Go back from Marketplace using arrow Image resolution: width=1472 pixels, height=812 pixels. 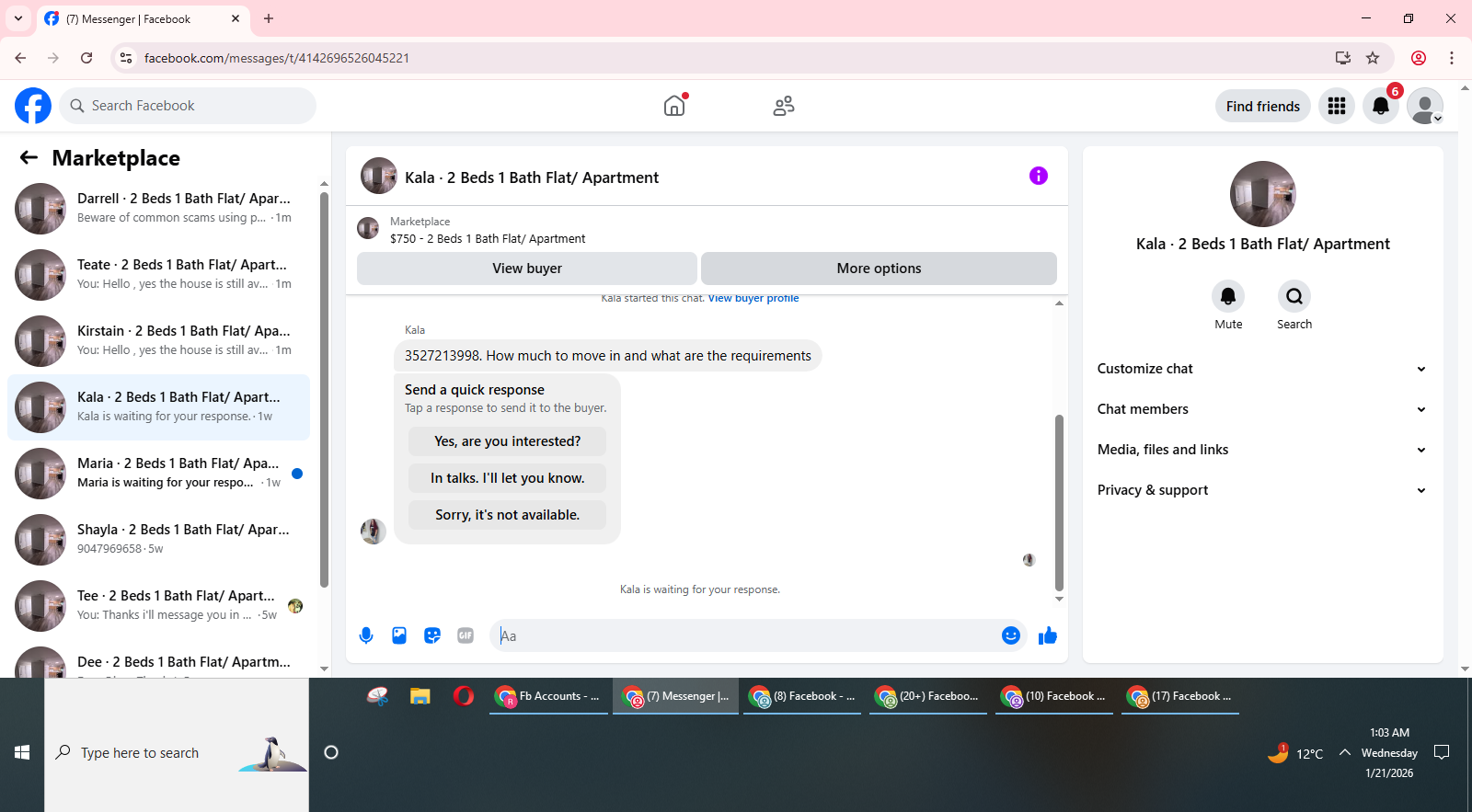point(29,157)
